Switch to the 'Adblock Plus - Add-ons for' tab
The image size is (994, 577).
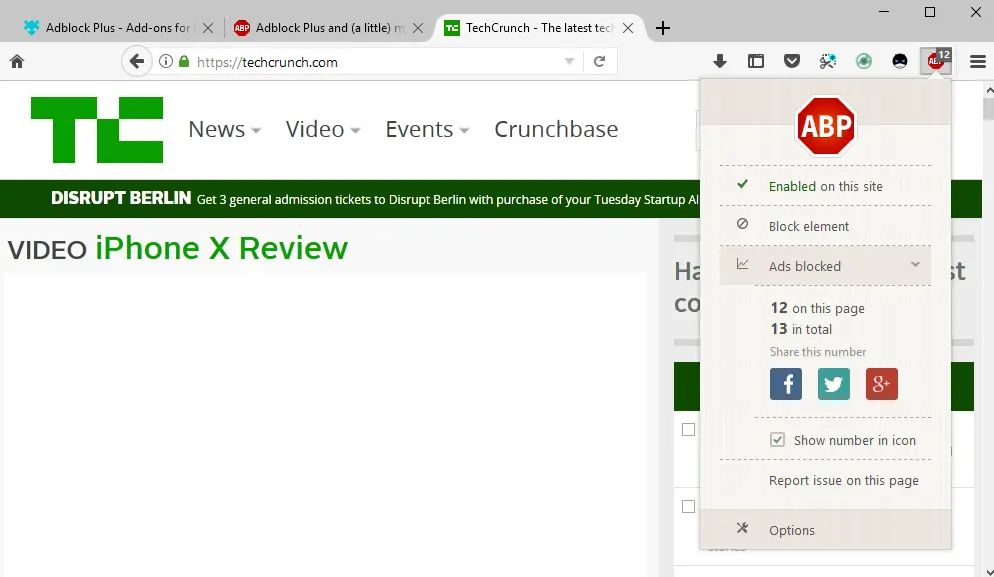(x=117, y=28)
